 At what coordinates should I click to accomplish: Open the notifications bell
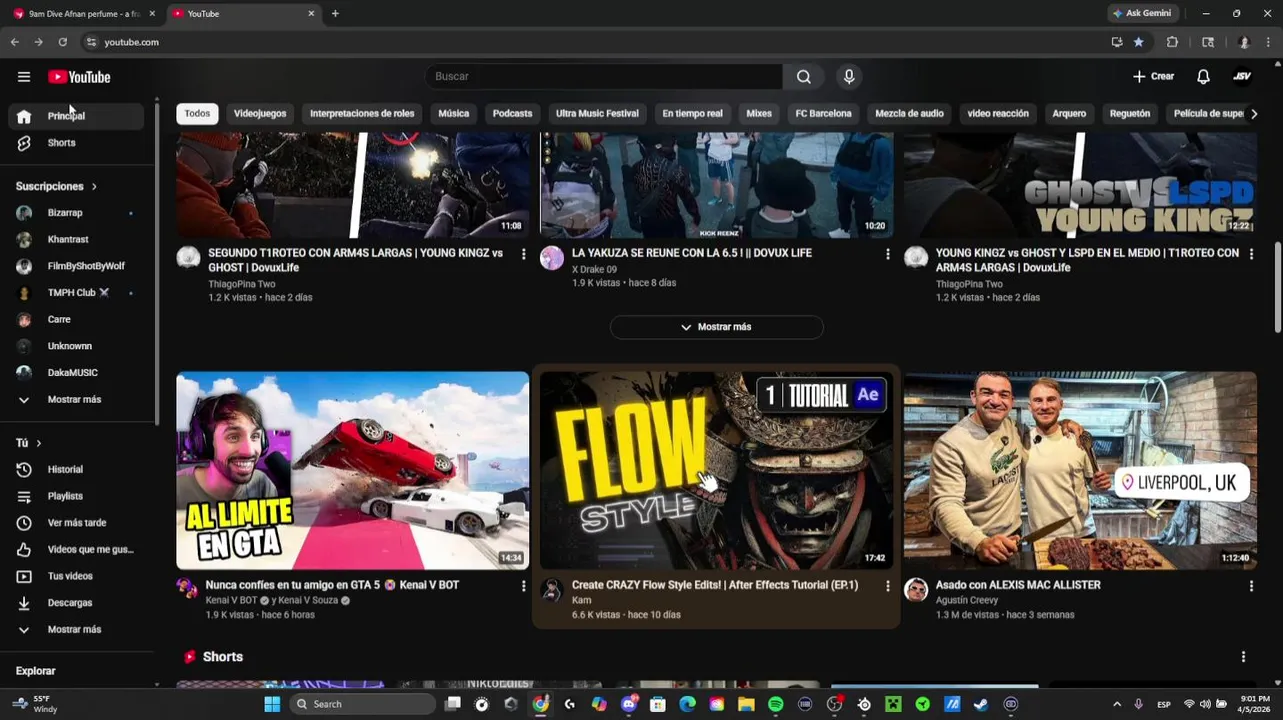click(1203, 77)
